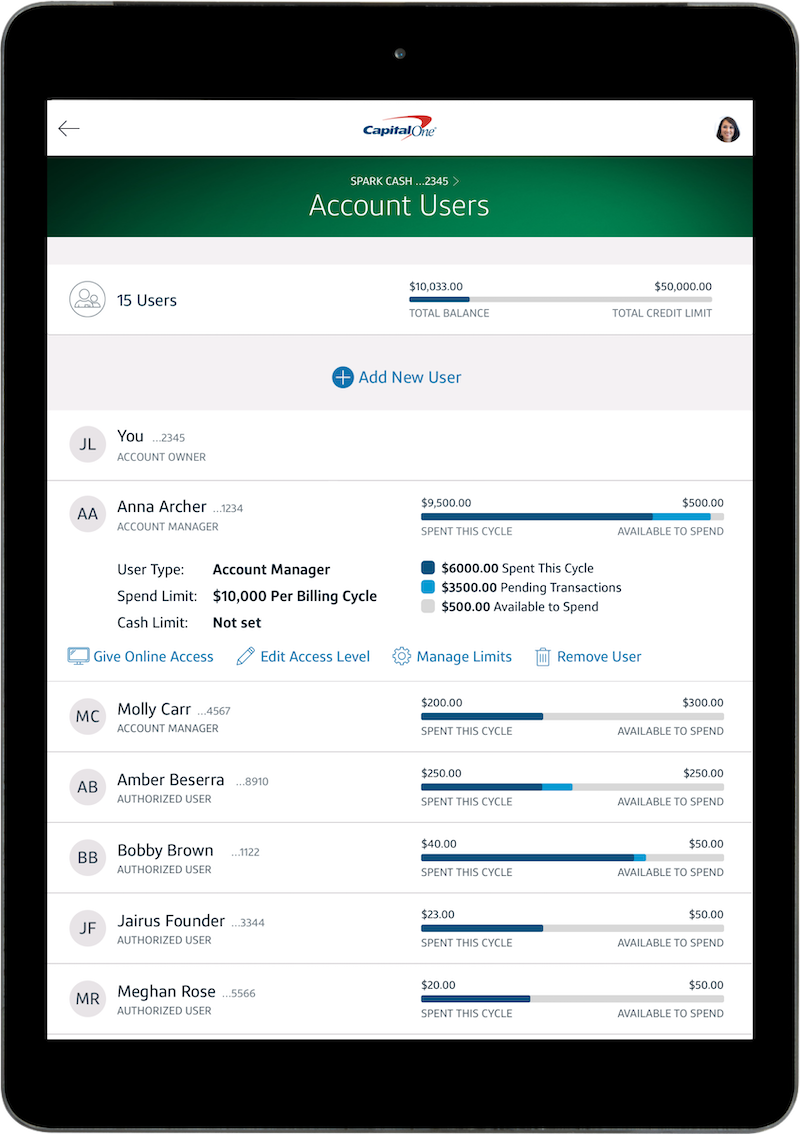Open the Manage Limits gear icon
The height and width of the screenshot is (1134, 800).
(401, 656)
